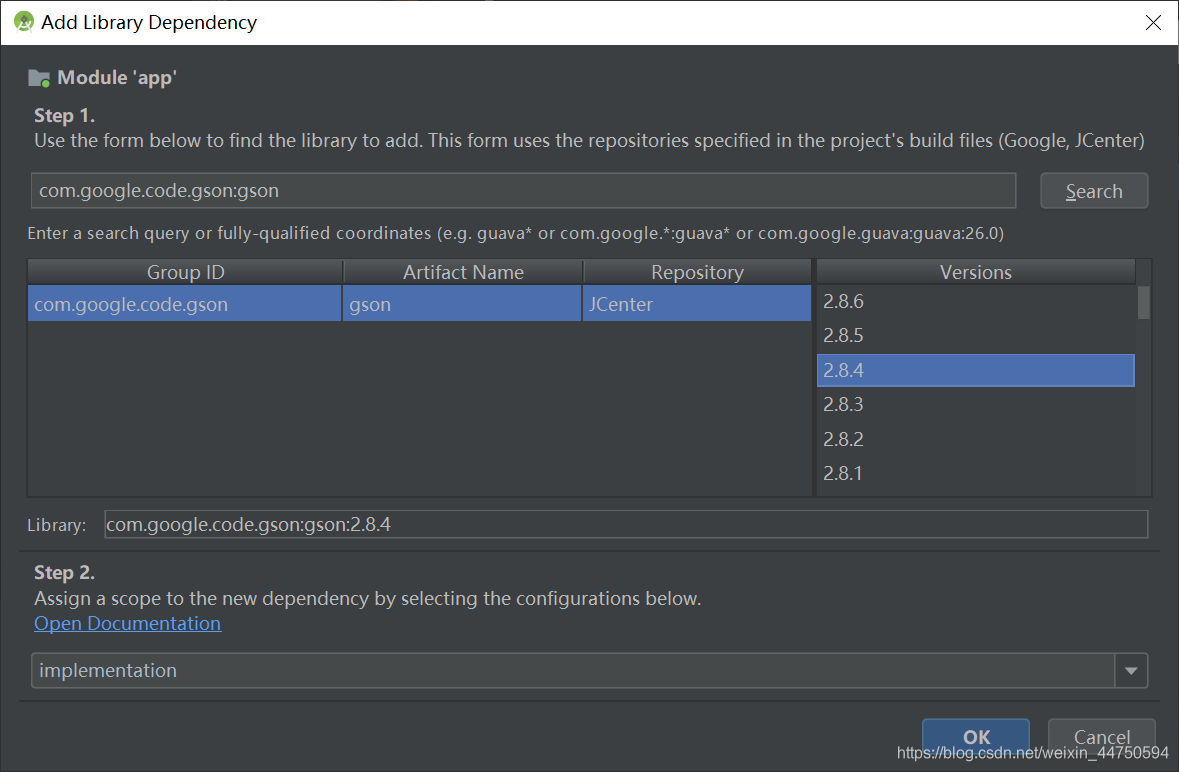Confirm with the OK button
This screenshot has height=772, width=1179.
(976, 737)
